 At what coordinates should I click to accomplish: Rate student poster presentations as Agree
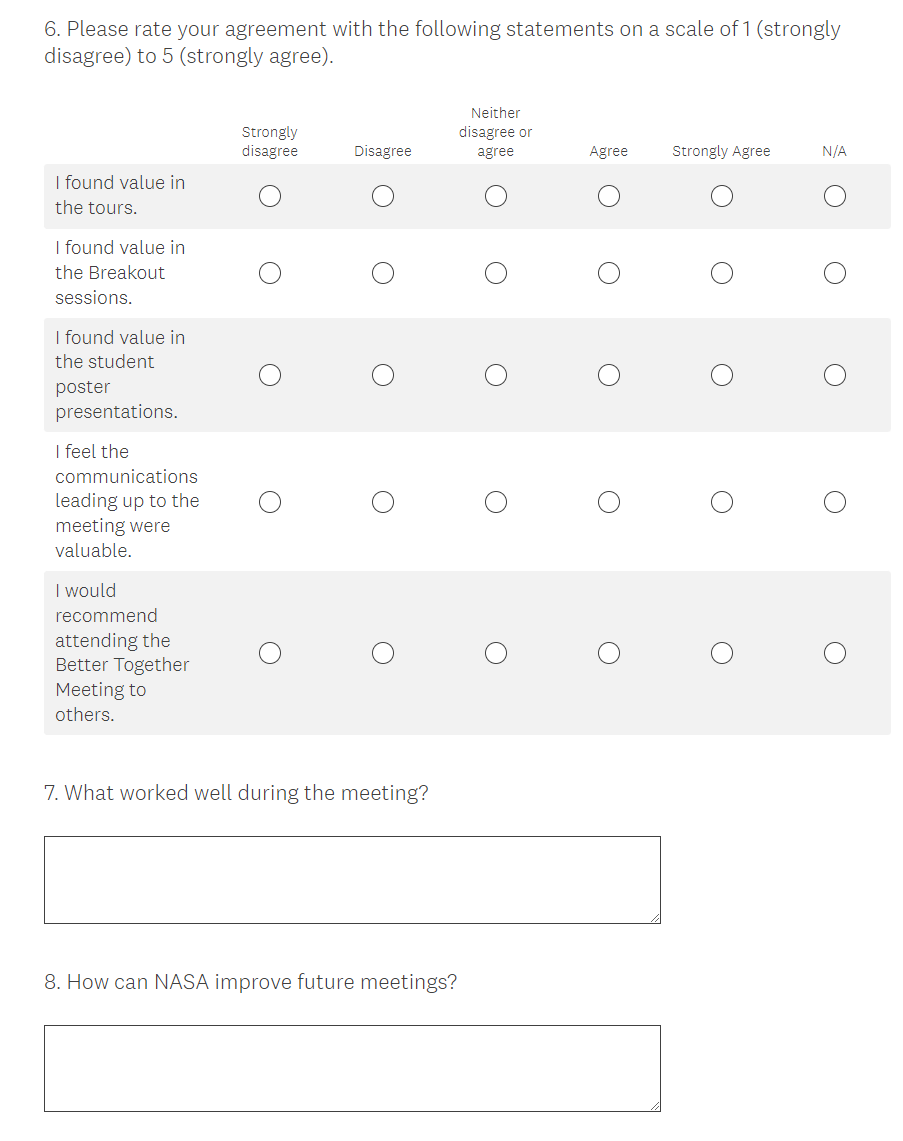coord(608,375)
